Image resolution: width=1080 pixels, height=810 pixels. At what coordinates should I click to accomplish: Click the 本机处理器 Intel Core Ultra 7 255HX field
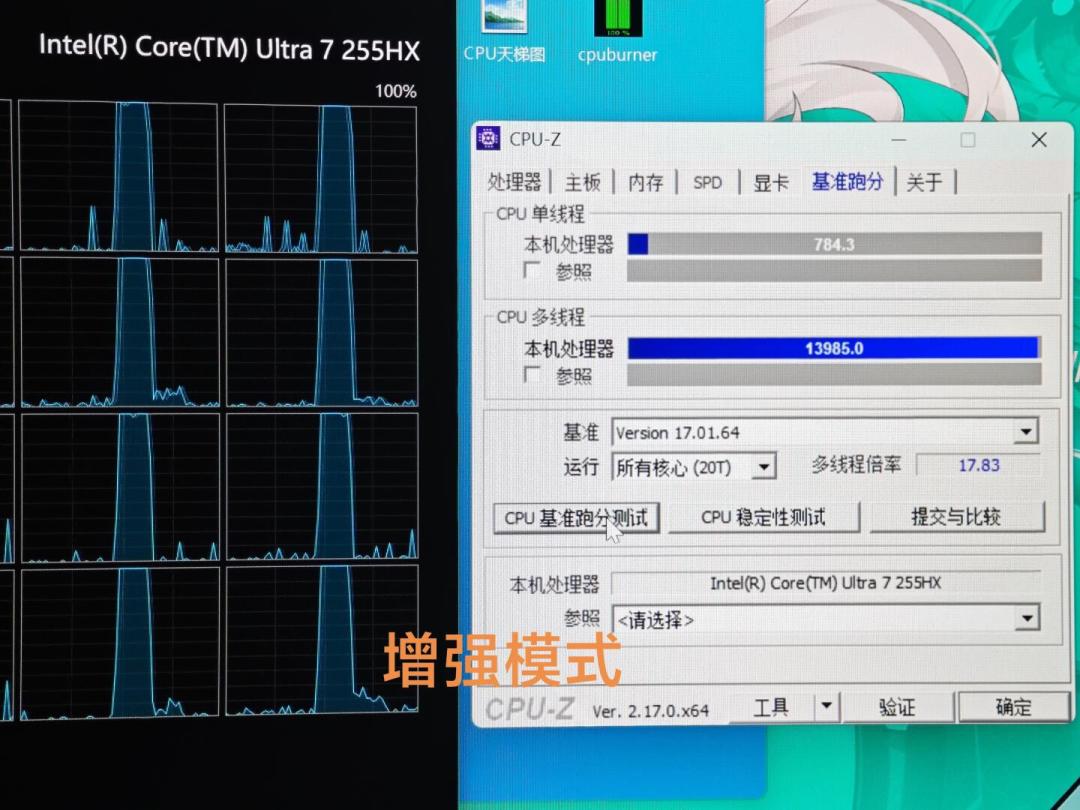pyautogui.click(x=825, y=583)
